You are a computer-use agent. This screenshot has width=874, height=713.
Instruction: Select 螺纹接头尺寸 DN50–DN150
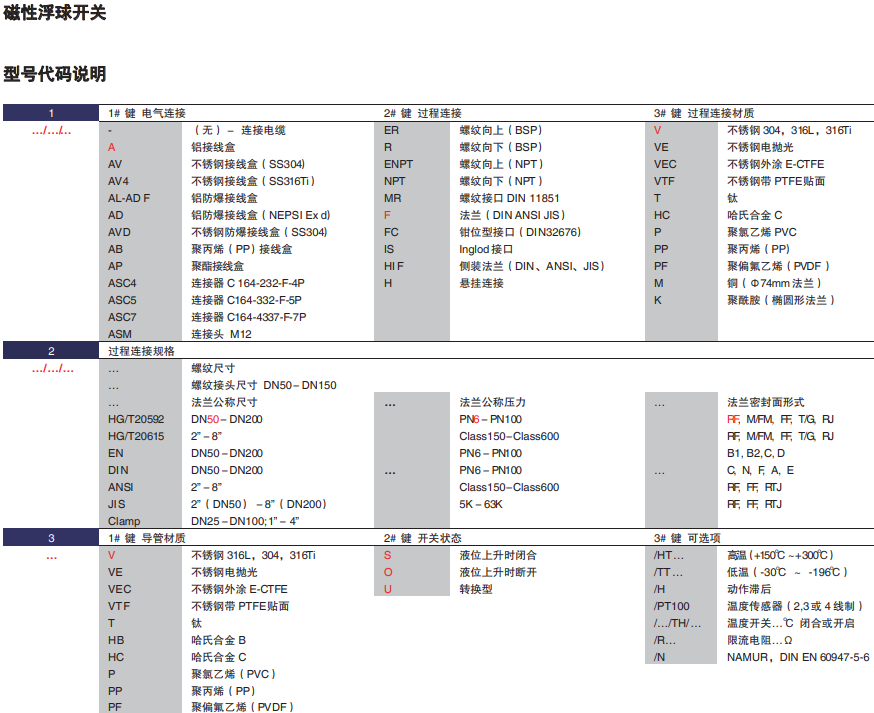[x=264, y=385]
